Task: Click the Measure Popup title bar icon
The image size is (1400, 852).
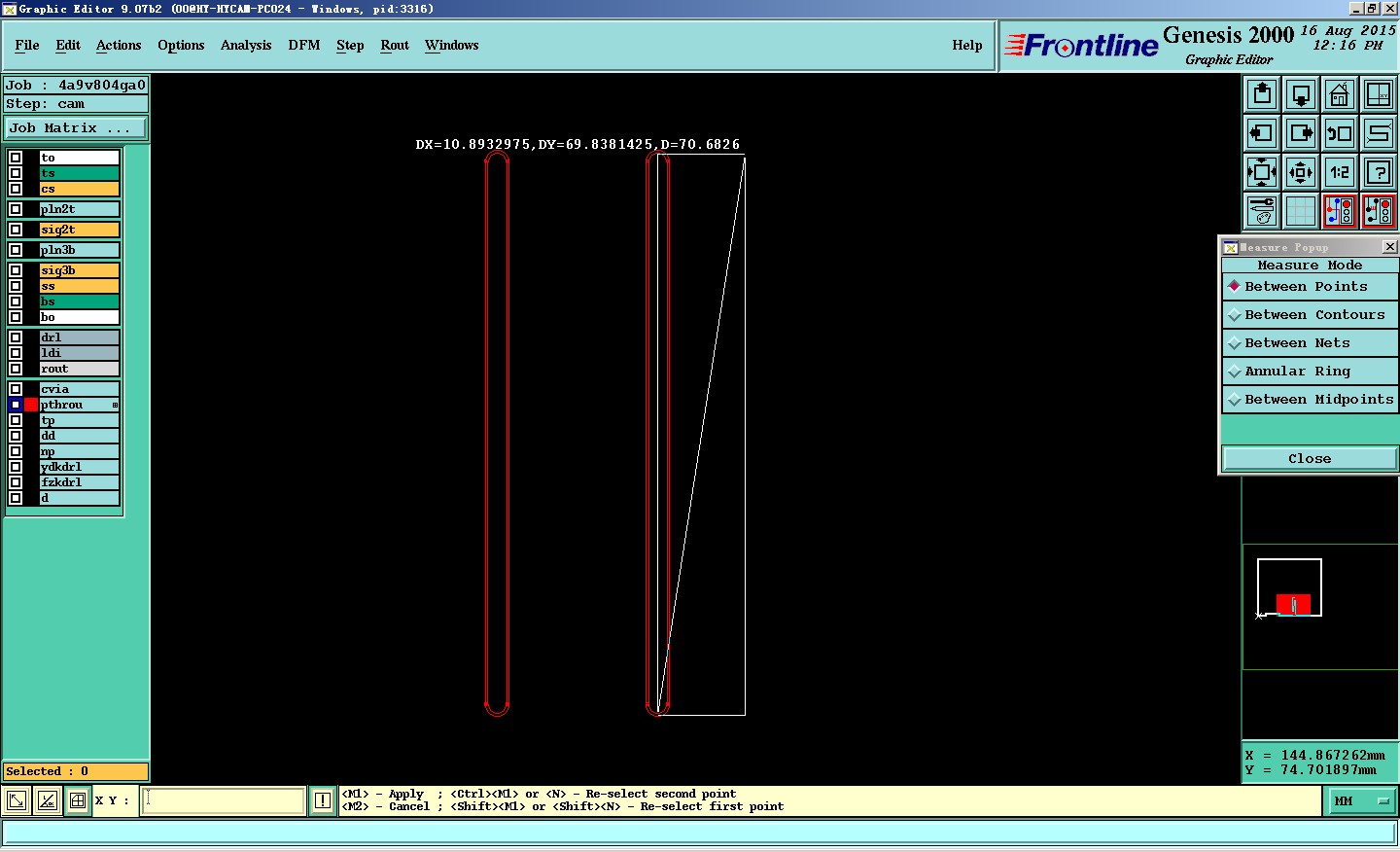Action: click(1230, 247)
